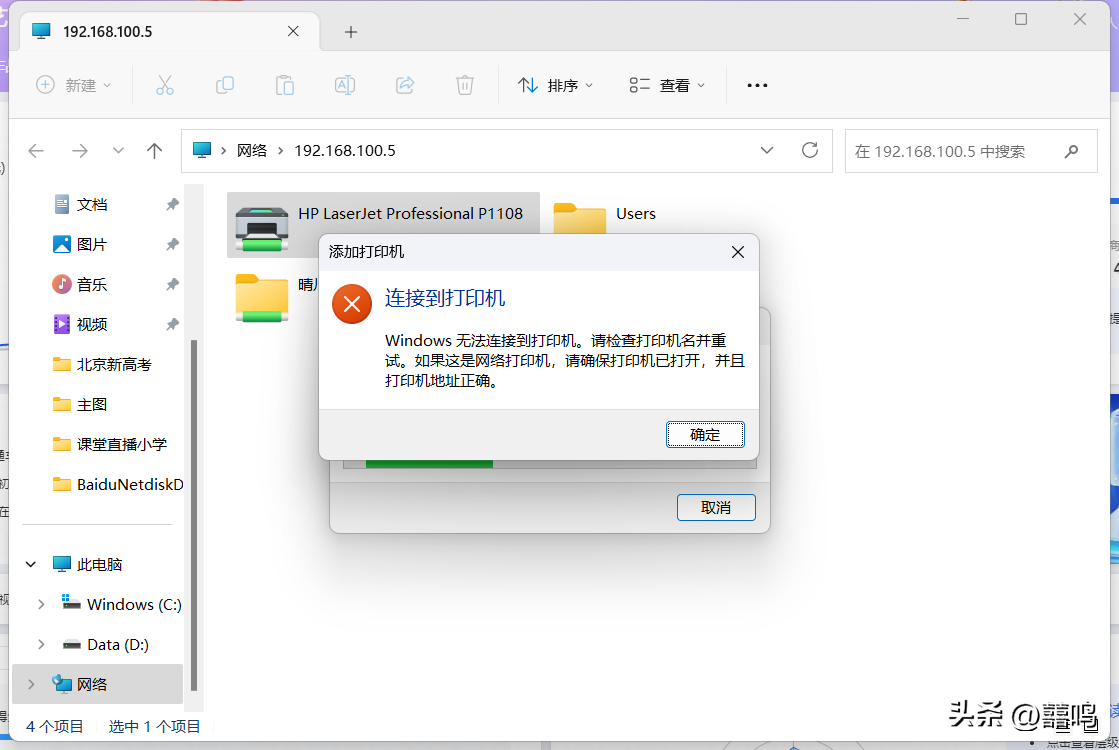The width and height of the screenshot is (1119, 750).
Task: Open the 排序 sort dropdown
Action: [x=555, y=86]
